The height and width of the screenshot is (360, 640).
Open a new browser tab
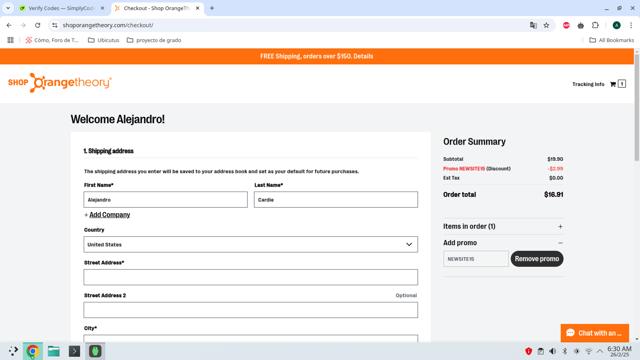click(212, 8)
